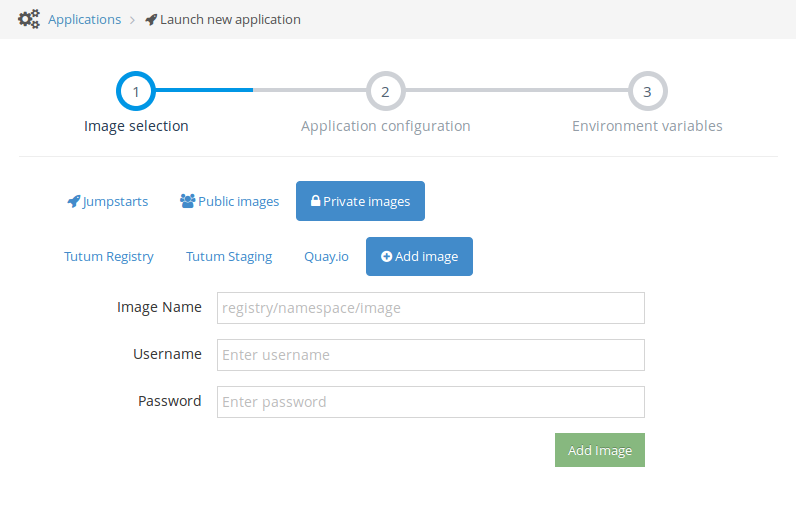Click into the Username text field
This screenshot has width=796, height=524.
(x=430, y=355)
